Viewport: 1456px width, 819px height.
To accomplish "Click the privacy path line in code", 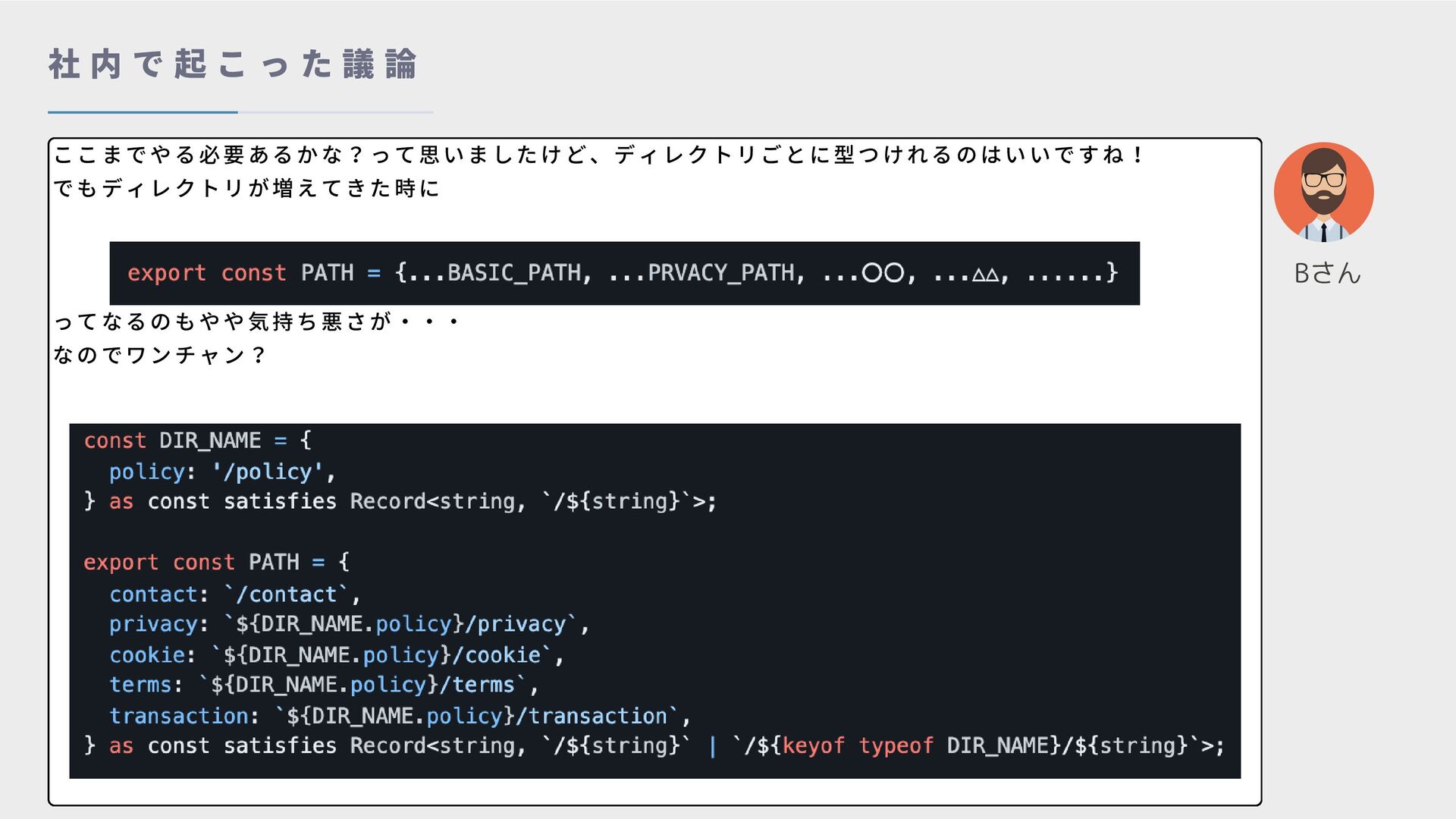I will click(350, 624).
